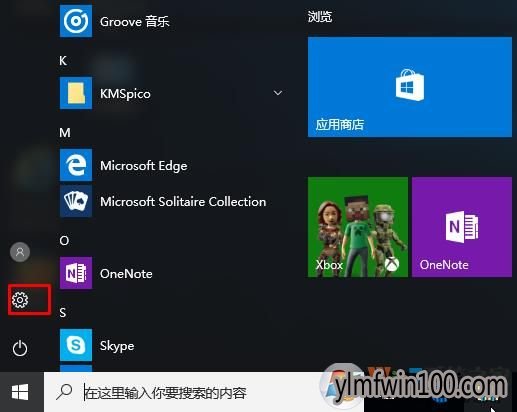Open the Microsoft Solitaire Collection card icon
Screen dimensions: 517x412
(76, 201)
